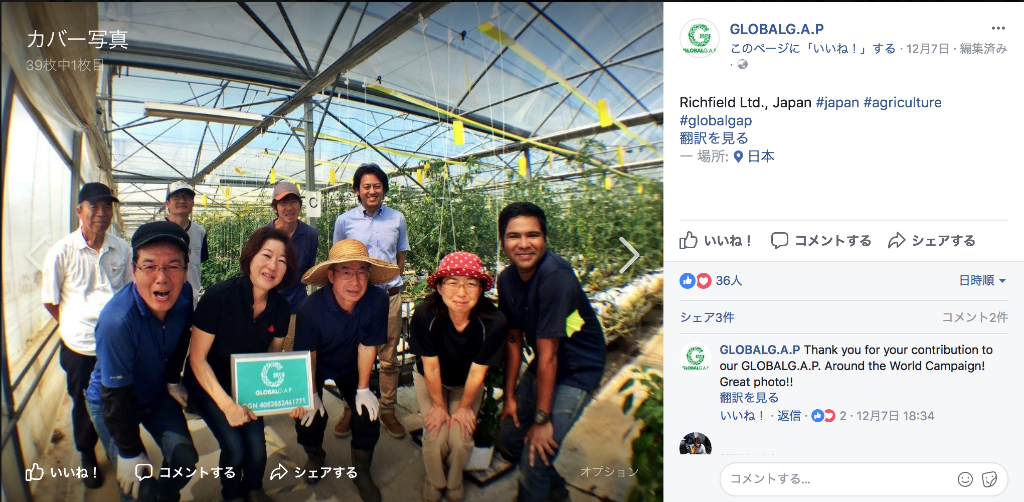Open オプション menu on photo
This screenshot has height=502, width=1024.
(609, 471)
